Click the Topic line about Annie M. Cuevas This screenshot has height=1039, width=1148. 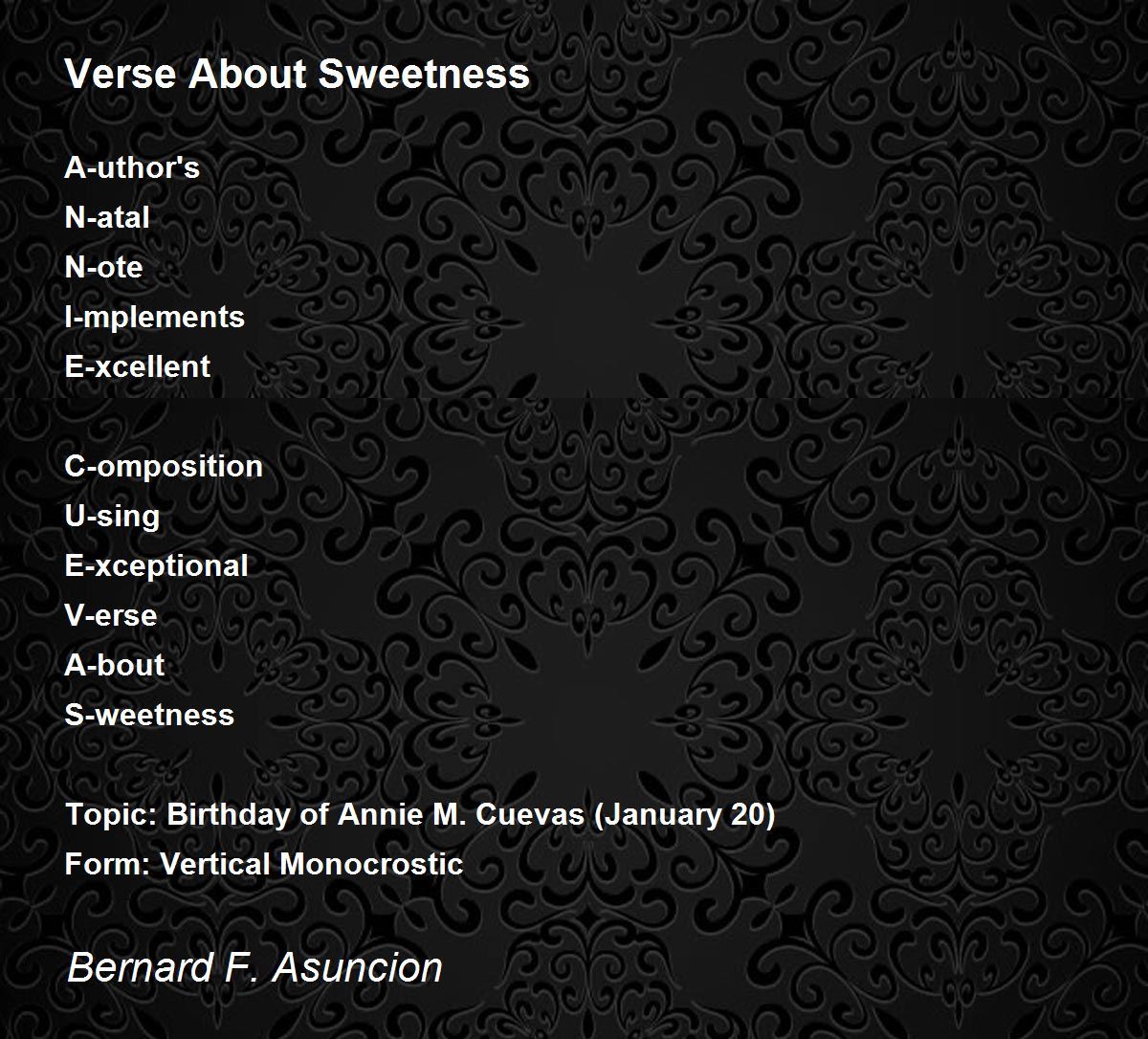pos(420,815)
